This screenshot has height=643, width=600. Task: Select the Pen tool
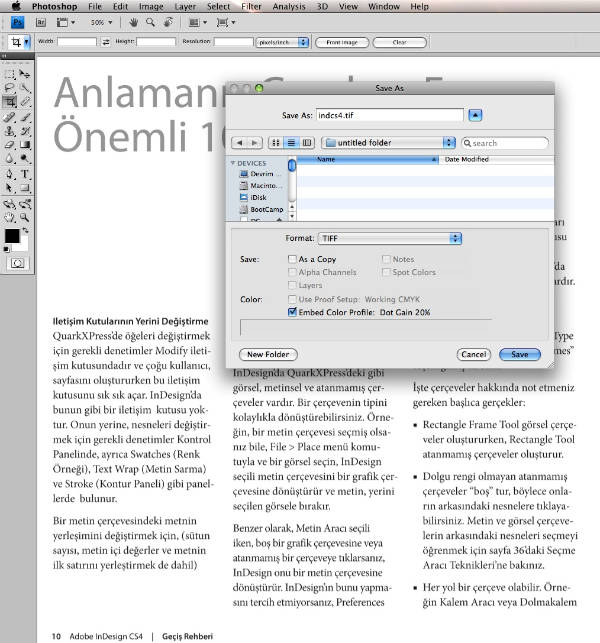click(9, 174)
